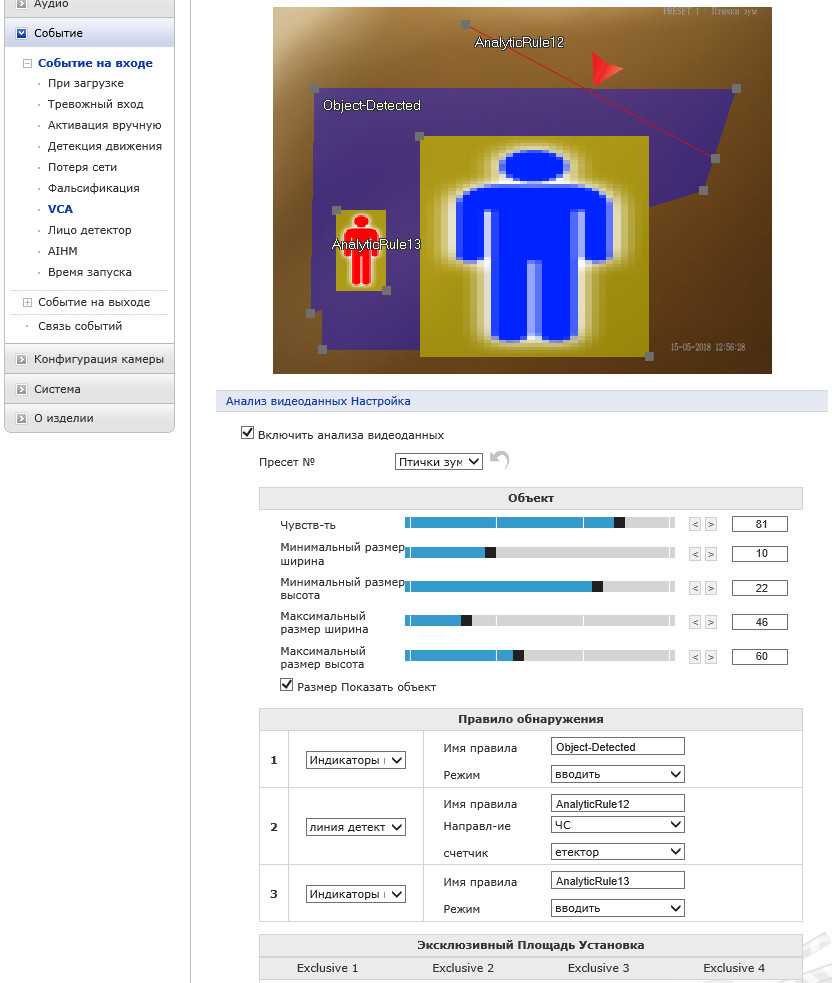Open rule 2 type dropdown линия детект
The height and width of the screenshot is (983, 832).
pyautogui.click(x=355, y=827)
